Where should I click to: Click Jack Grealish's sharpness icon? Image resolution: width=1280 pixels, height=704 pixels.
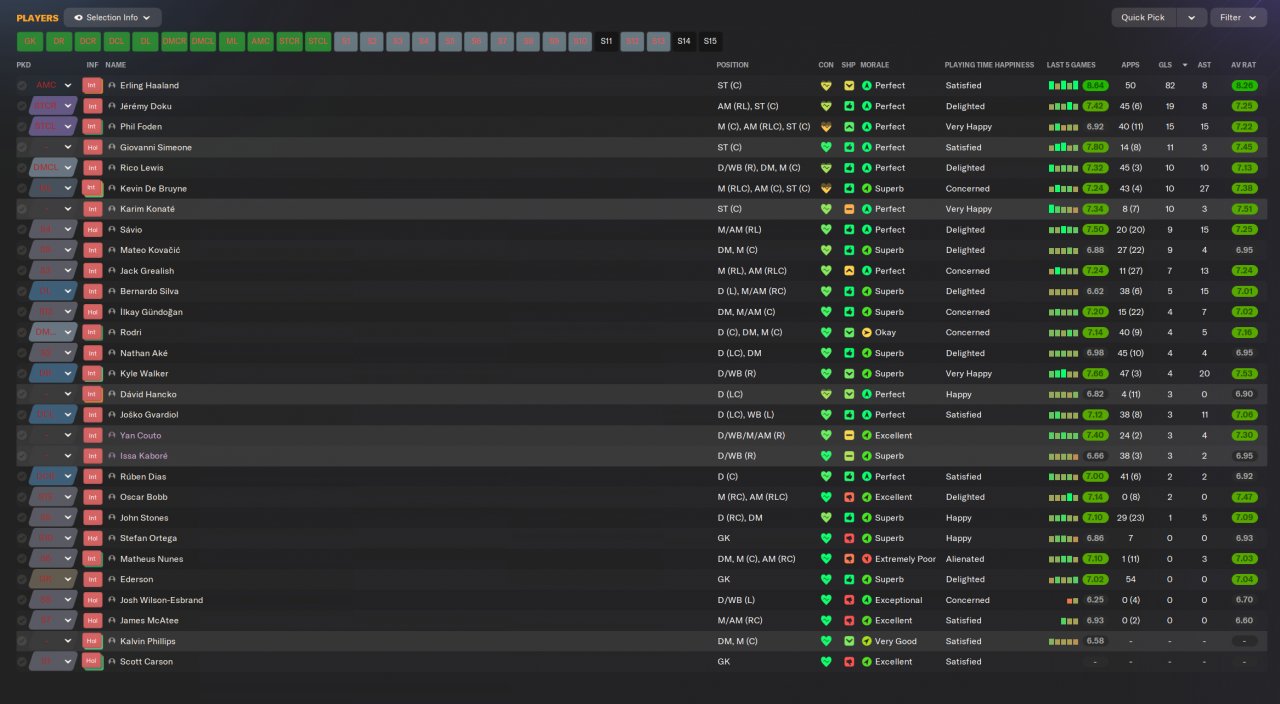[849, 271]
